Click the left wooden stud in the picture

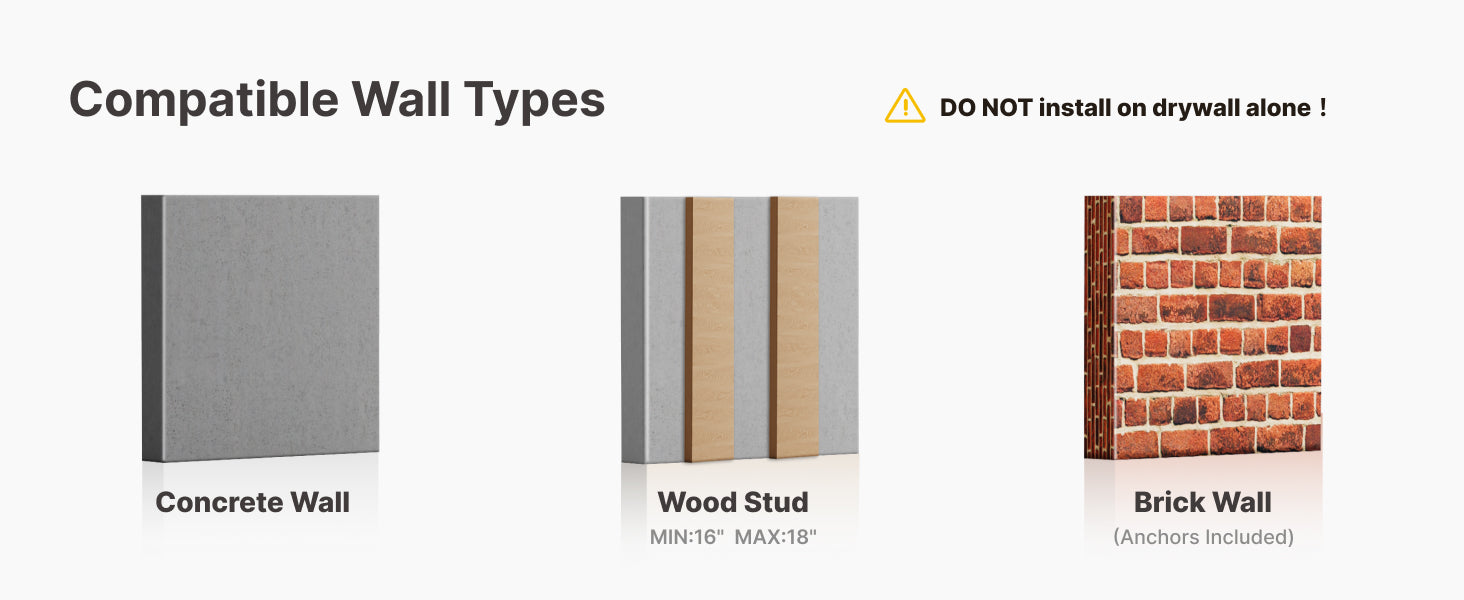pyautogui.click(x=709, y=328)
